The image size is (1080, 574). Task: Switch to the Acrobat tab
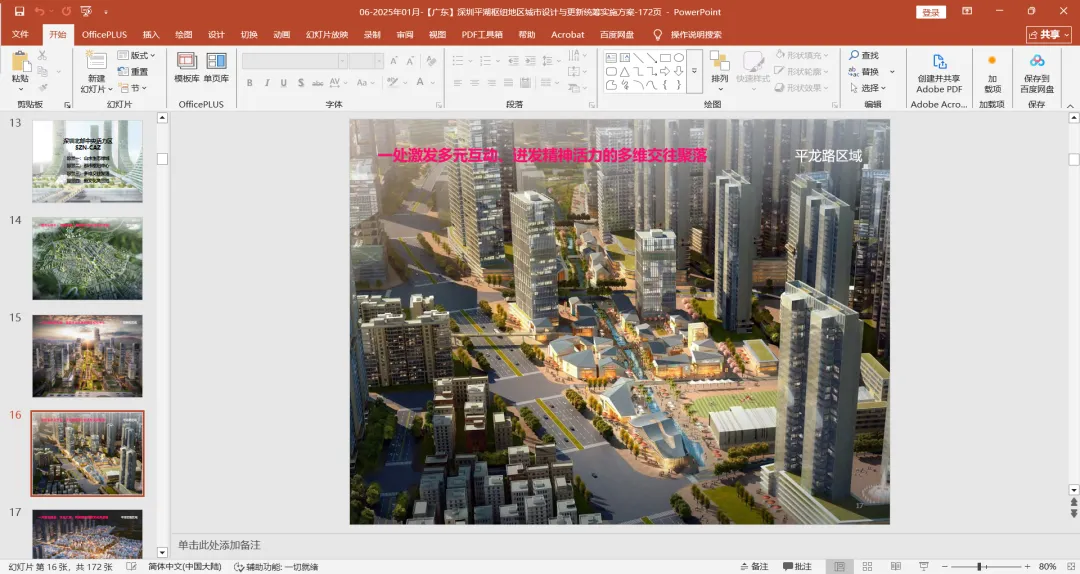point(568,34)
